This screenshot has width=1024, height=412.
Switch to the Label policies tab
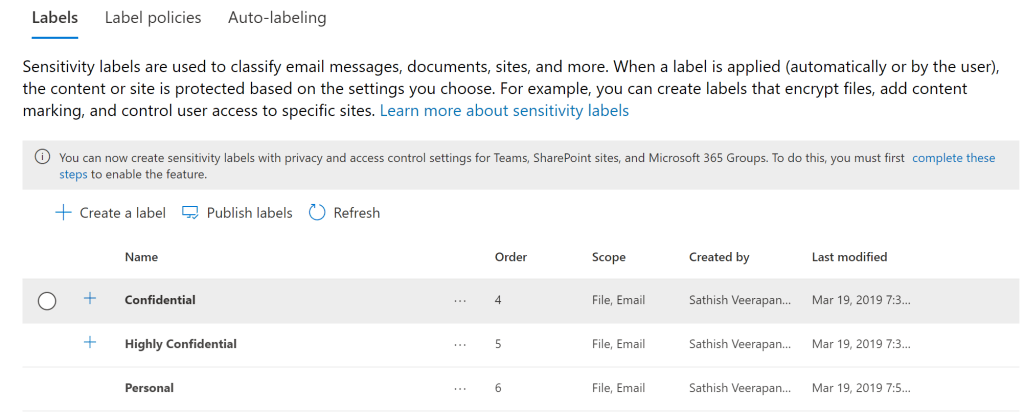tap(153, 18)
